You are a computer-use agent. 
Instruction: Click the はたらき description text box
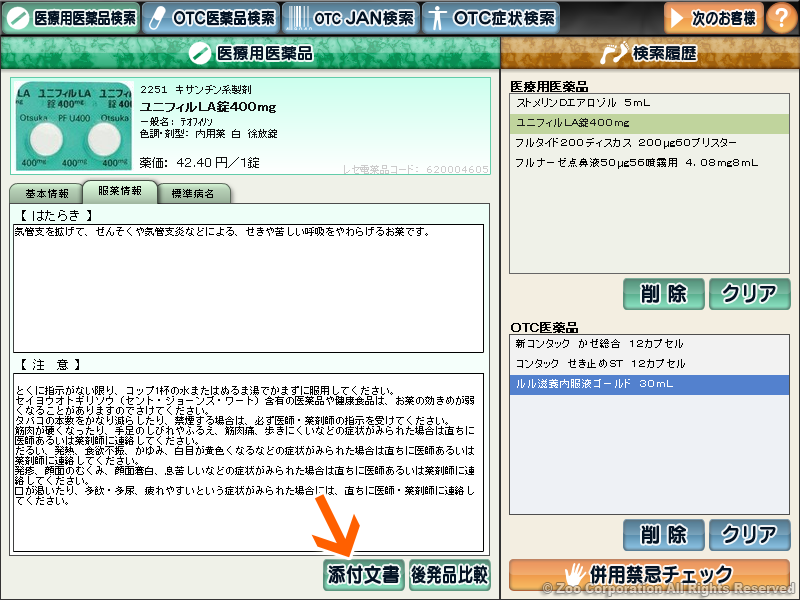pyautogui.click(x=248, y=288)
